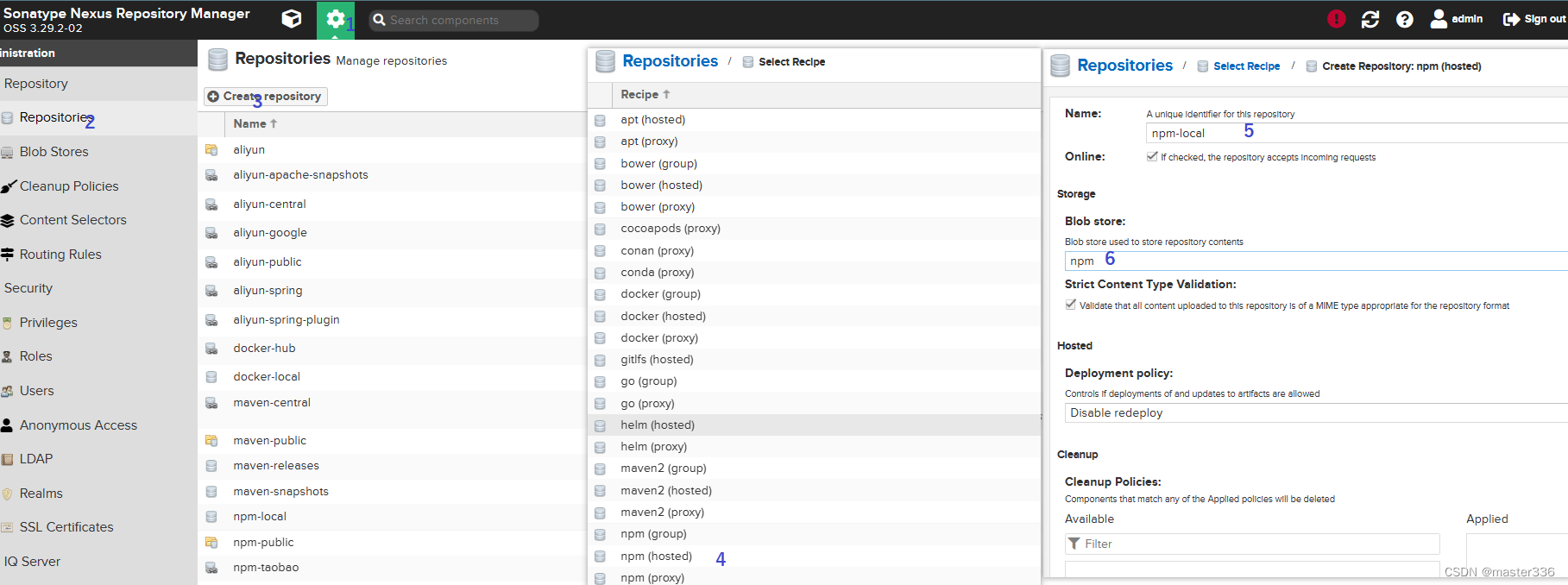The width and height of the screenshot is (1568, 585).
Task: Click the LDAP book icon
Action: click(7, 459)
